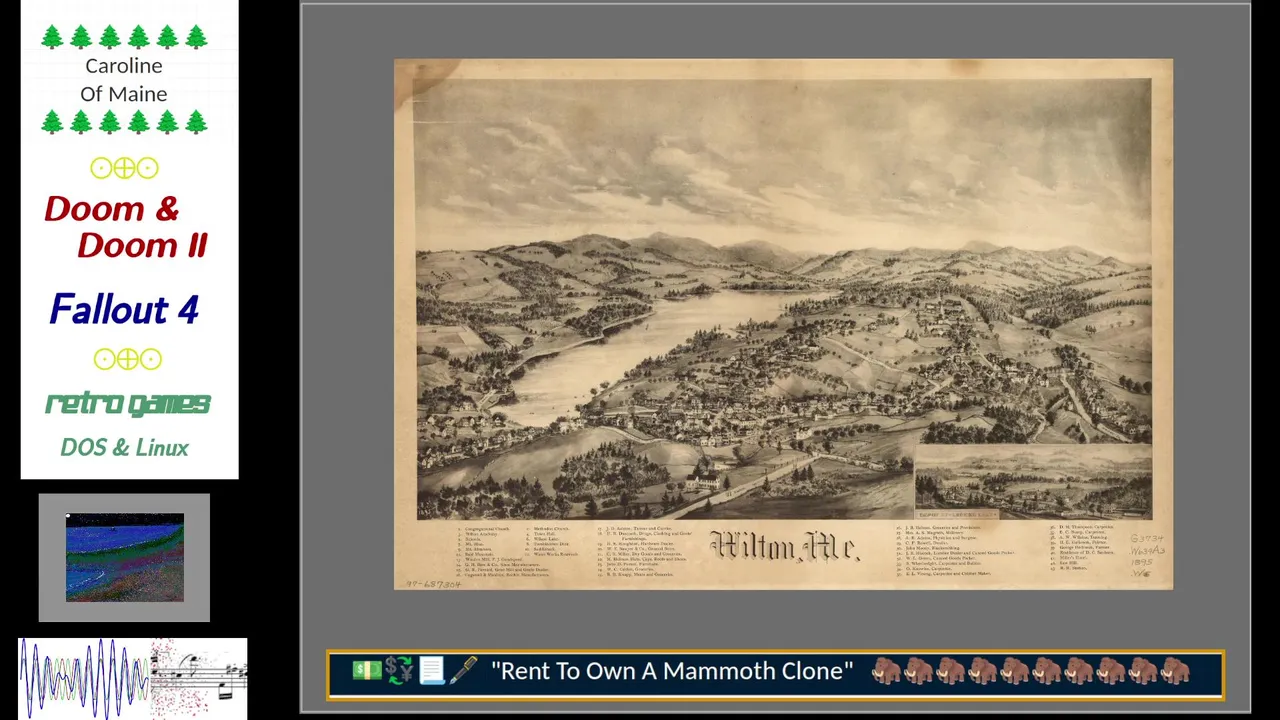Click the "Doom & Doom II" text
Screen dimensions: 1280x720
click(126, 227)
